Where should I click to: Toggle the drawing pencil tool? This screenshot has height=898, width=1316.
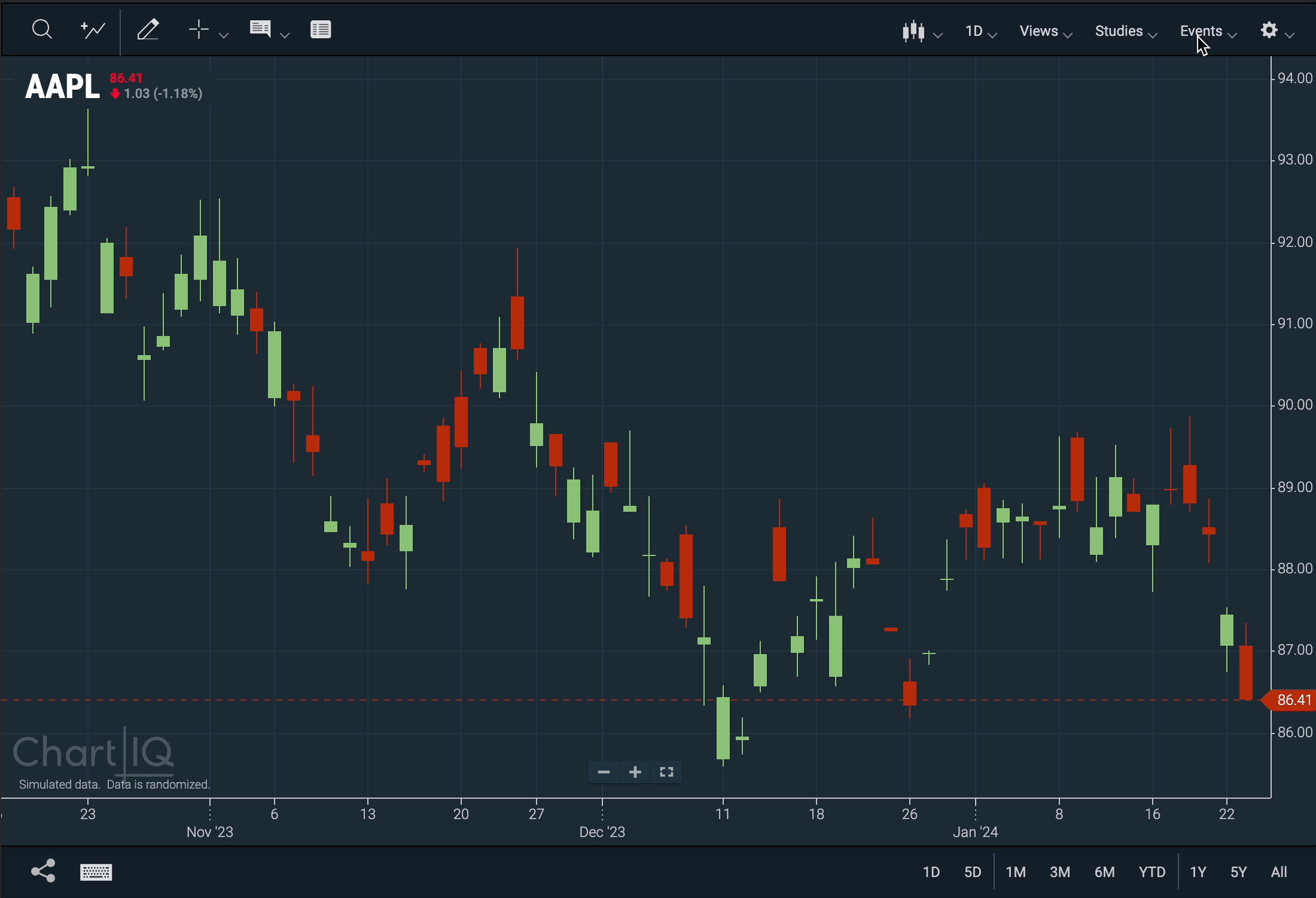click(148, 29)
